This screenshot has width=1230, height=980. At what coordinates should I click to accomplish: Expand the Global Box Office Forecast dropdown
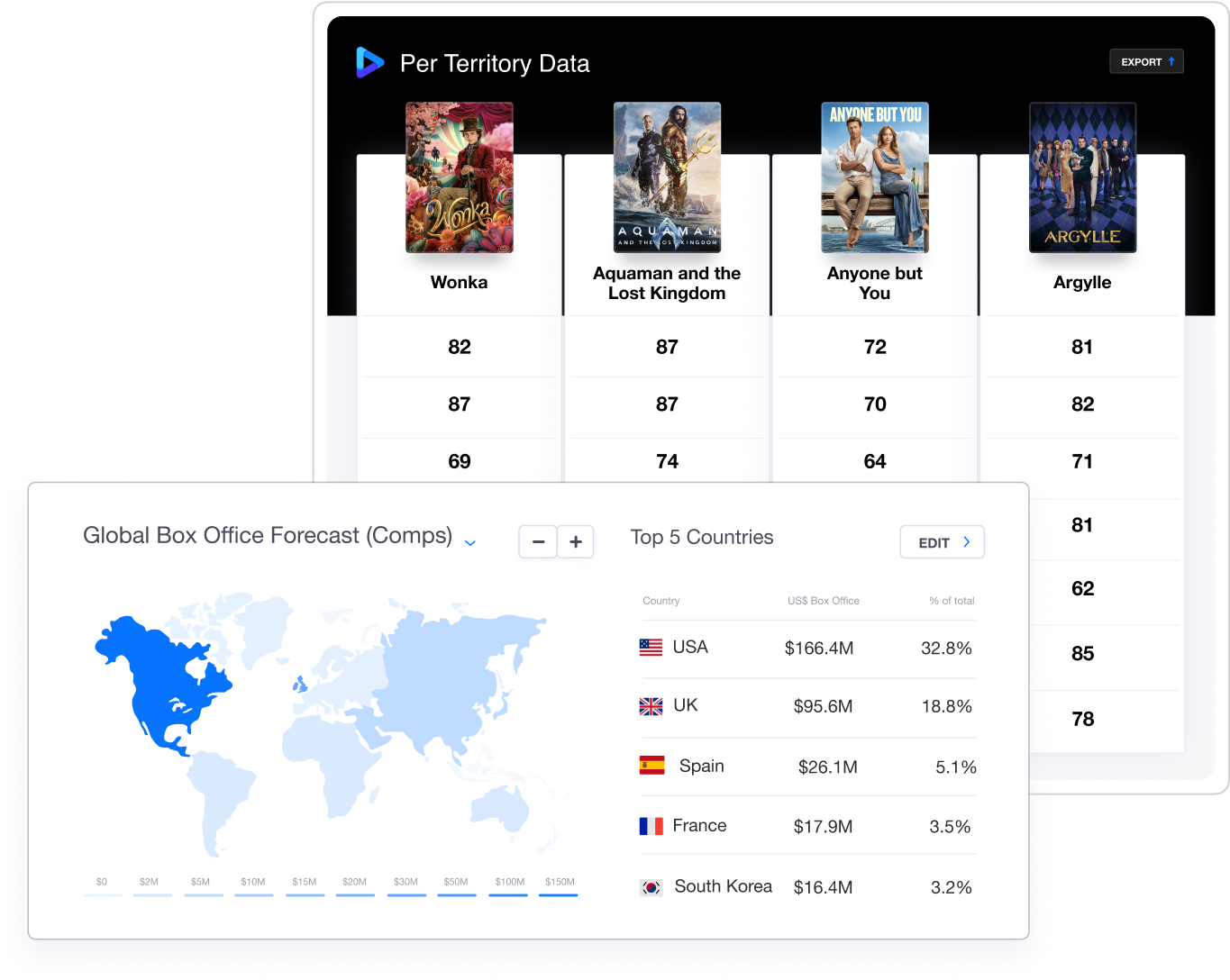pos(469,542)
